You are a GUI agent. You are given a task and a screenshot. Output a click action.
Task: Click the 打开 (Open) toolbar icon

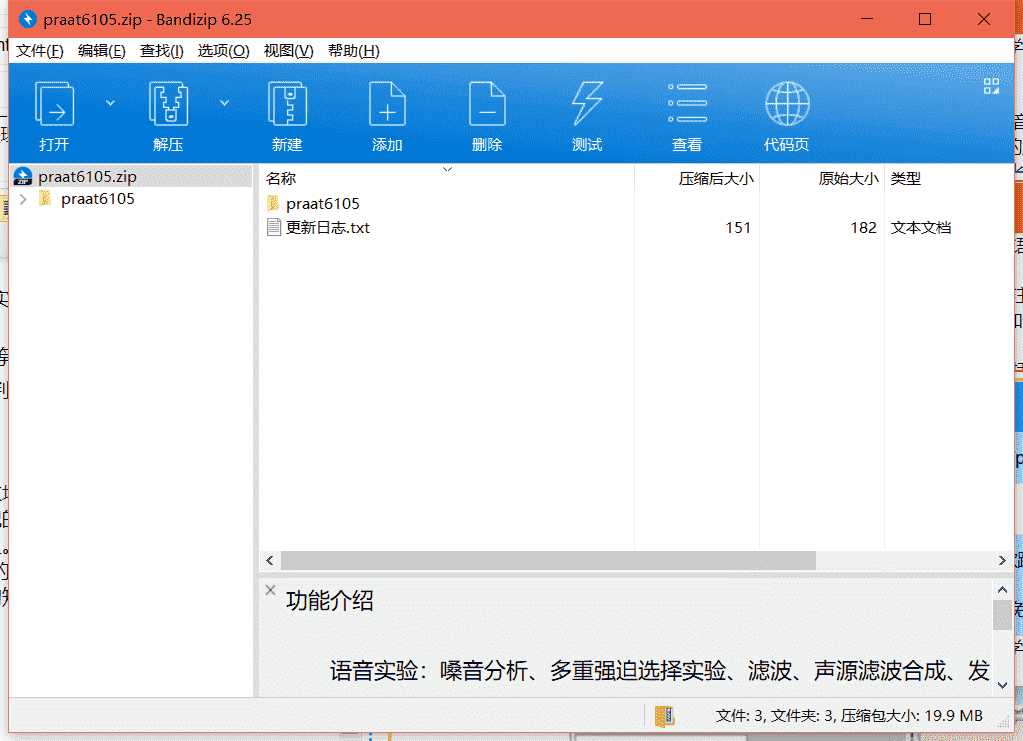tap(54, 104)
